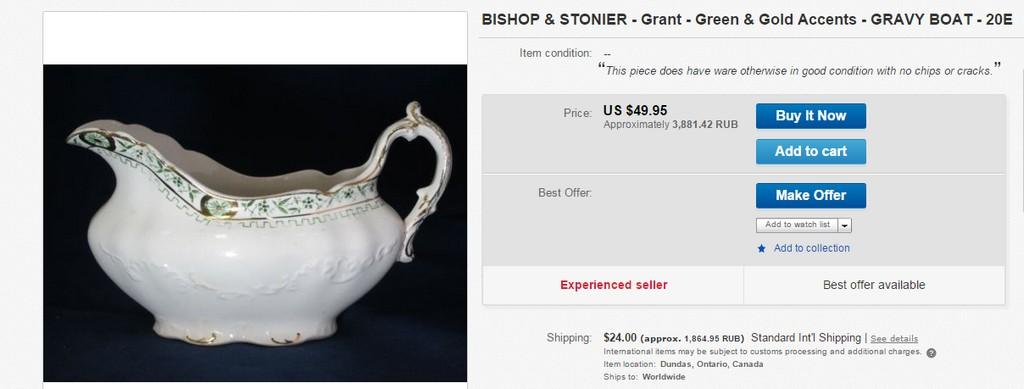Click the star icon beside Add to collection
Screen dimensions: 1024x389
761,249
